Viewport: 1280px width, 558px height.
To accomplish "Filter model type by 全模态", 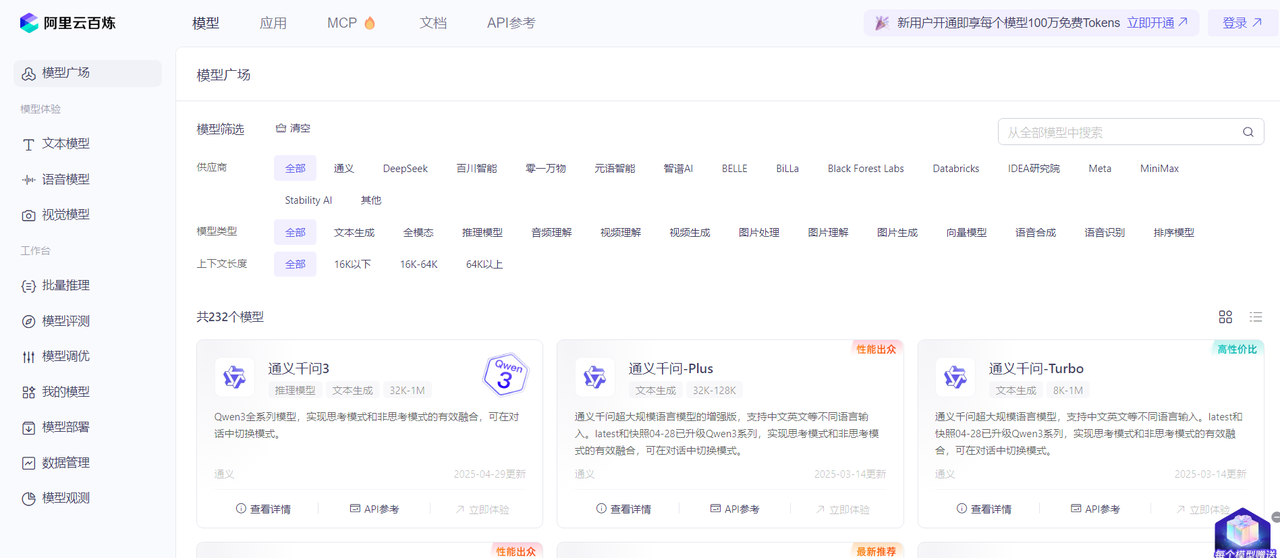I will pos(418,232).
